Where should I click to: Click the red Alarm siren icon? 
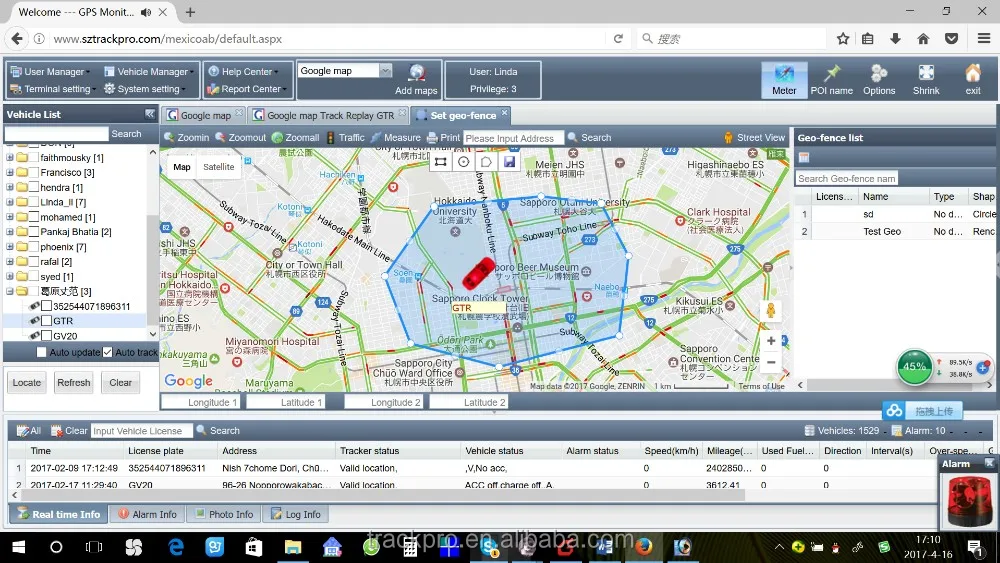969,501
